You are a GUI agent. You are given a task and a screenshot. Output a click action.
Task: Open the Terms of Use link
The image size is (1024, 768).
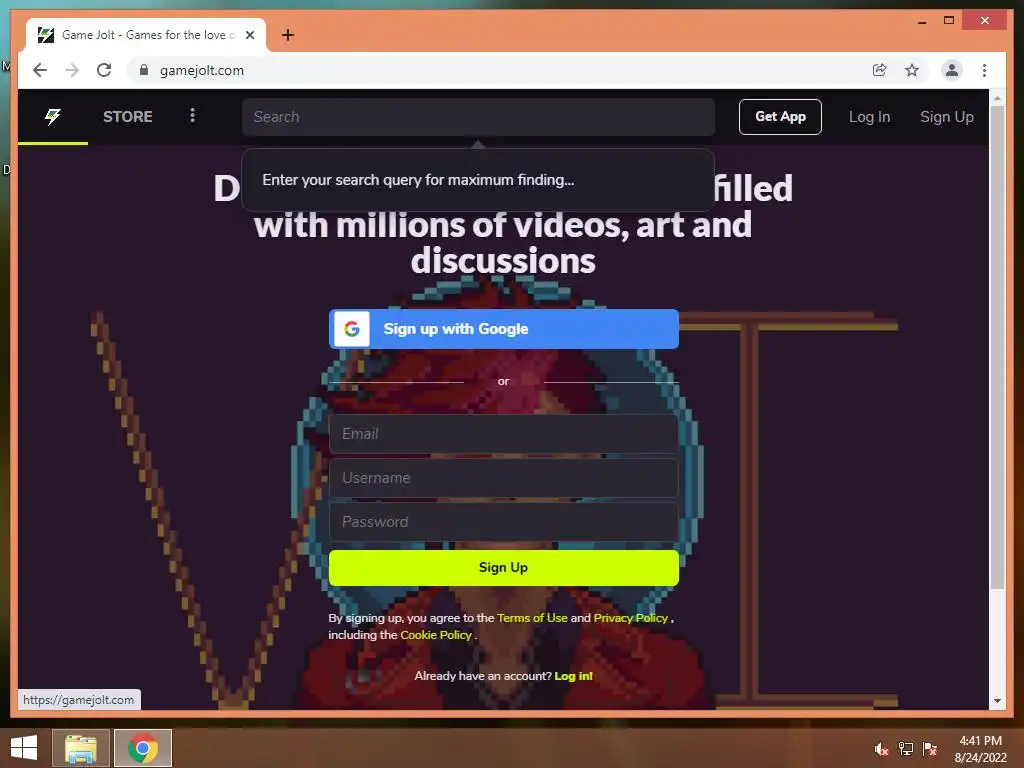[532, 618]
